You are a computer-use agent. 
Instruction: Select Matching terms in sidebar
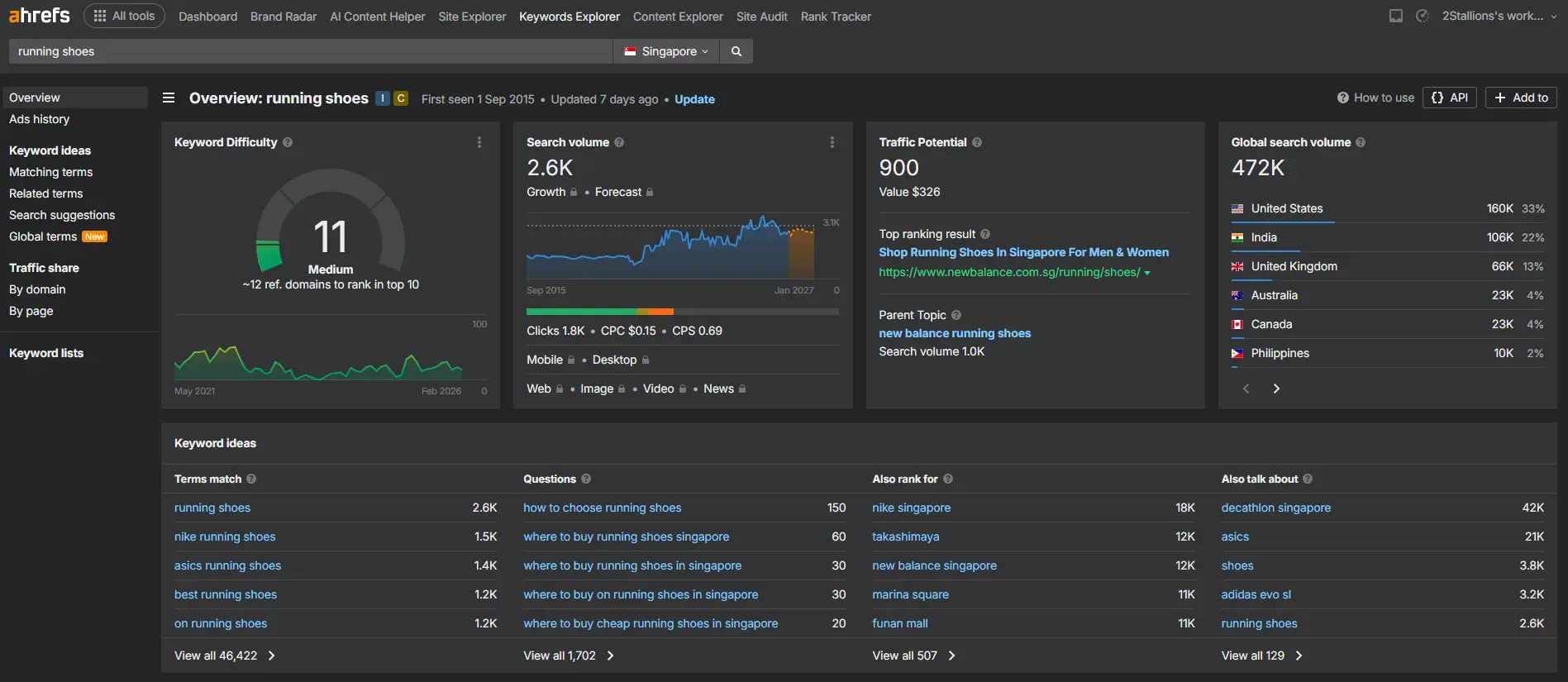(x=50, y=172)
